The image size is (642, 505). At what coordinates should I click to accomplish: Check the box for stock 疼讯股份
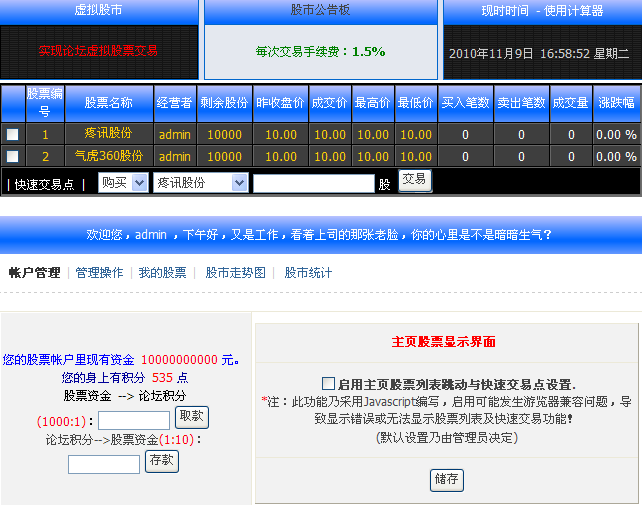pos(13,134)
